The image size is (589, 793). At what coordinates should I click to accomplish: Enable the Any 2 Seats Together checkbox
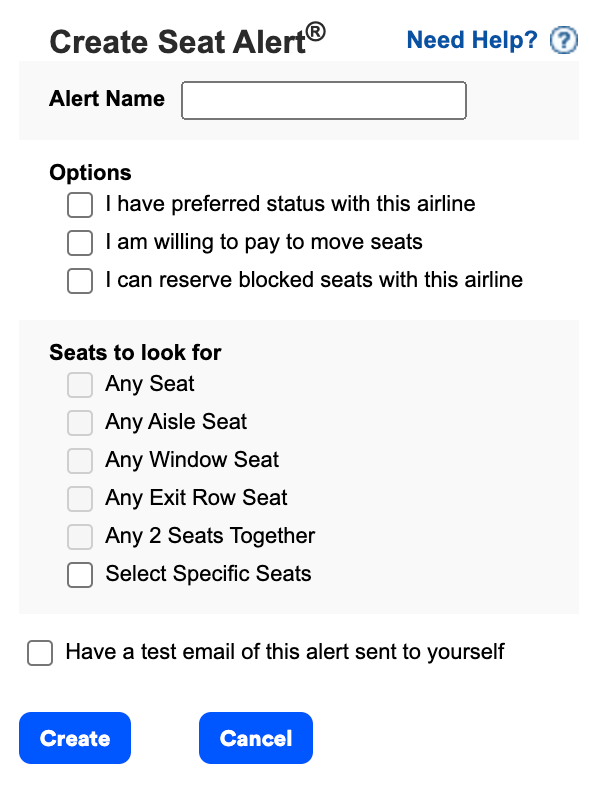[x=80, y=537]
